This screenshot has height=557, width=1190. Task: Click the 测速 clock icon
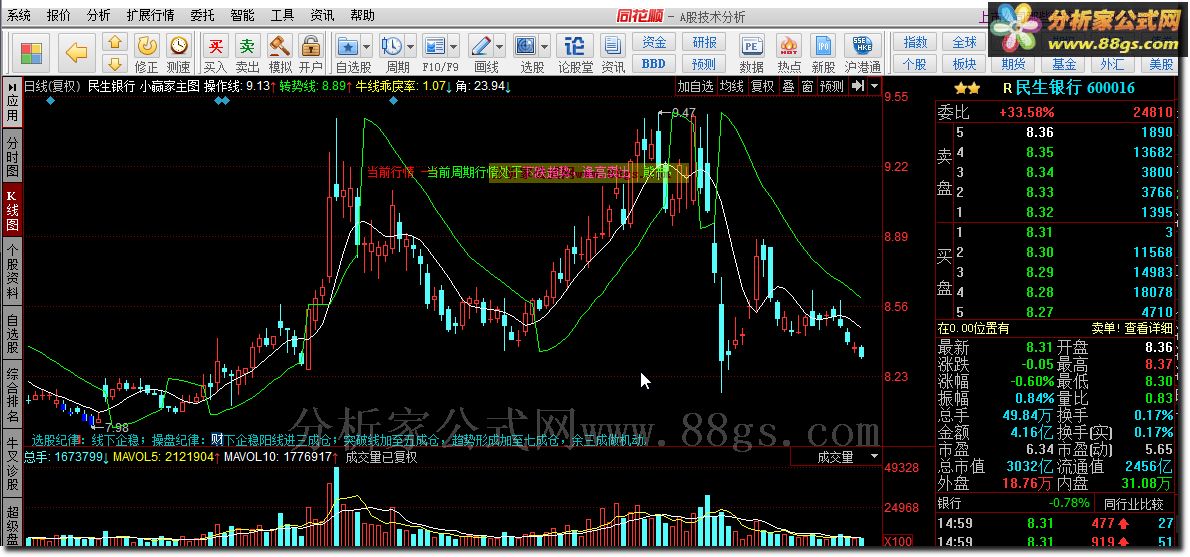(x=179, y=46)
